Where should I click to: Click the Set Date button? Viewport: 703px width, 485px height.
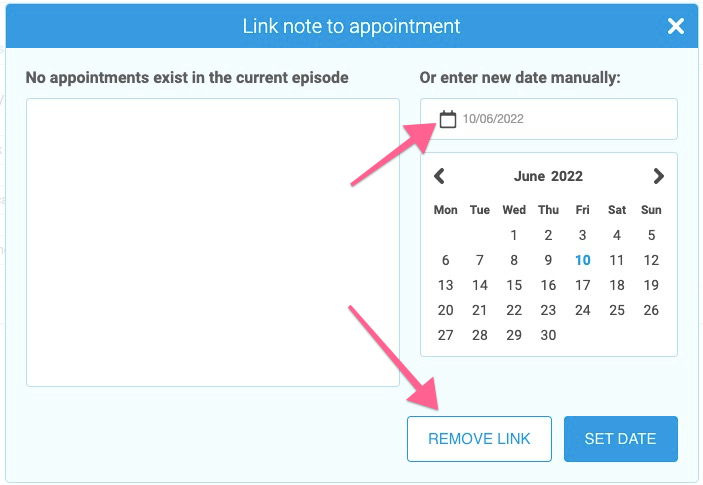tap(620, 439)
